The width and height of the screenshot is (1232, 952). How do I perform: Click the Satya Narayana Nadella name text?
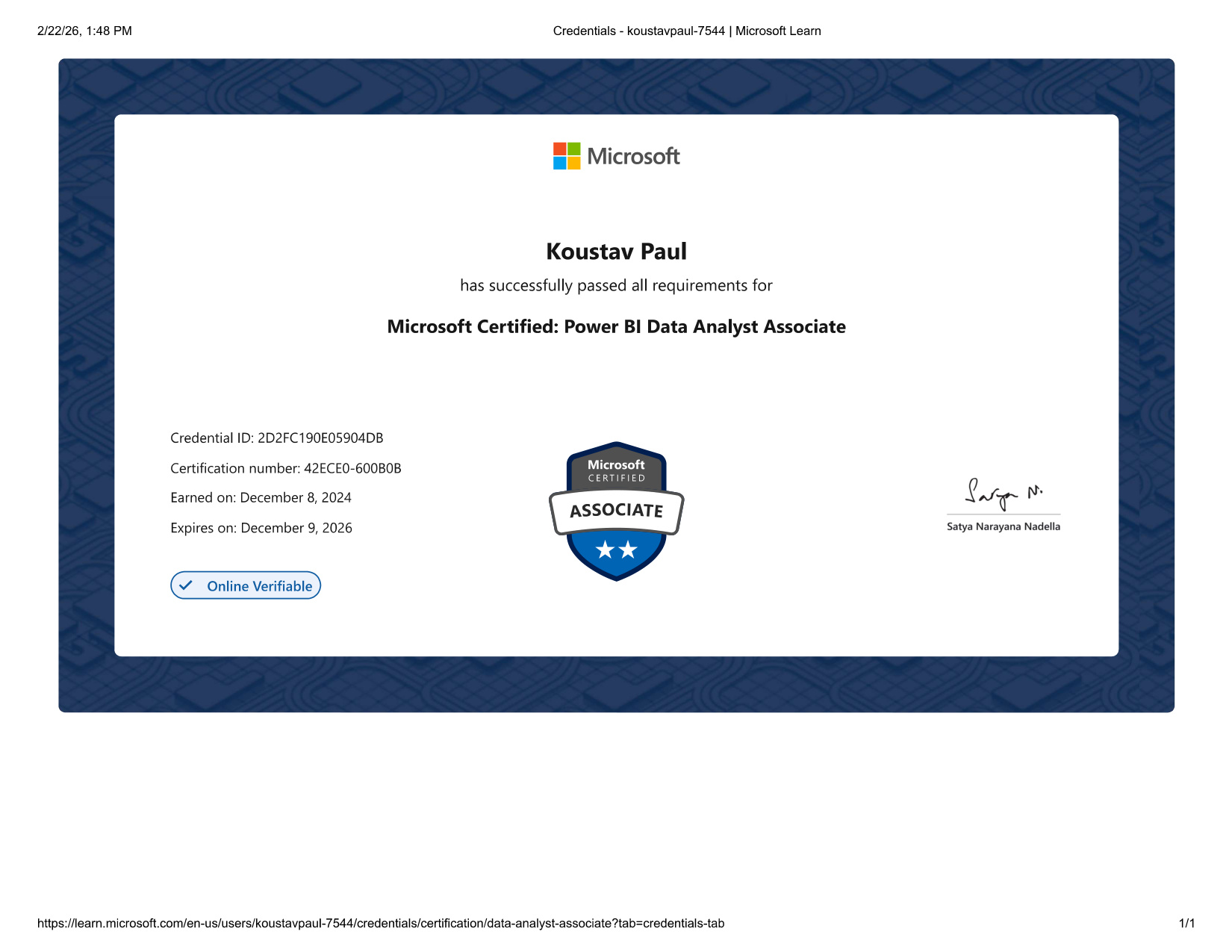click(1004, 526)
